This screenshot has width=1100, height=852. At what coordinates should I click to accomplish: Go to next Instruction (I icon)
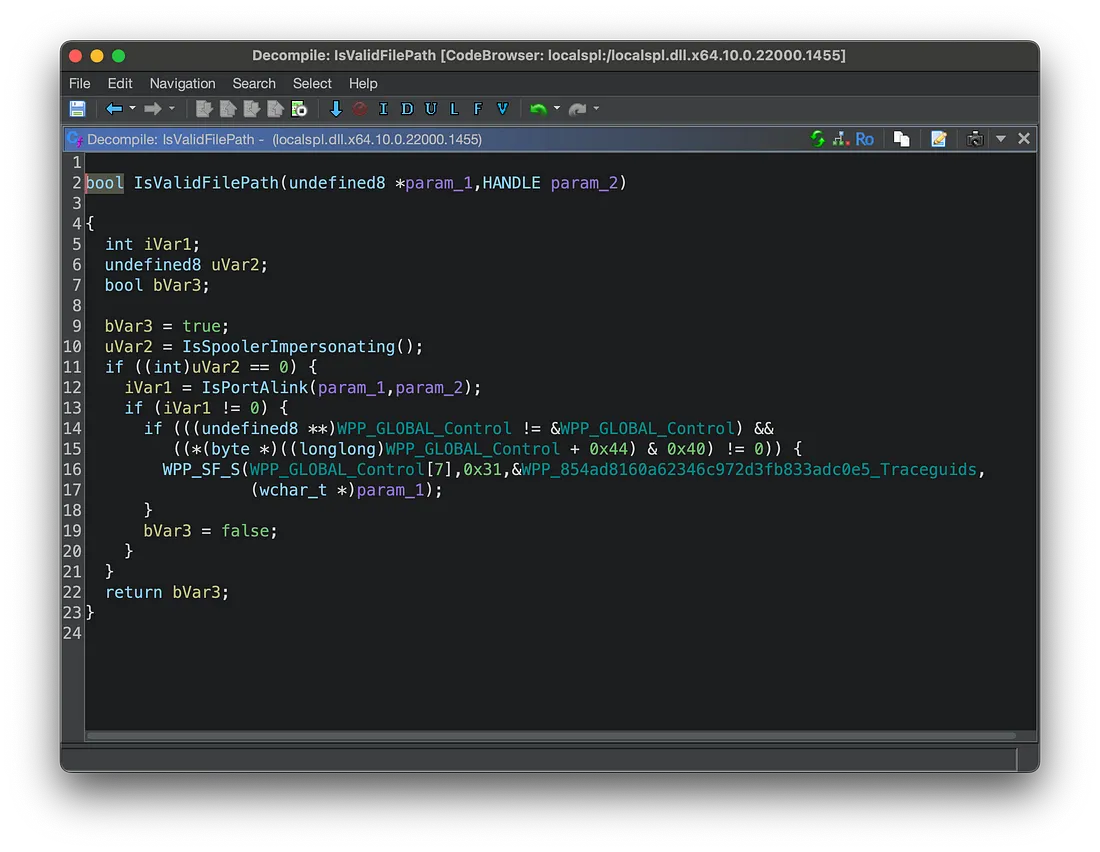tap(383, 109)
